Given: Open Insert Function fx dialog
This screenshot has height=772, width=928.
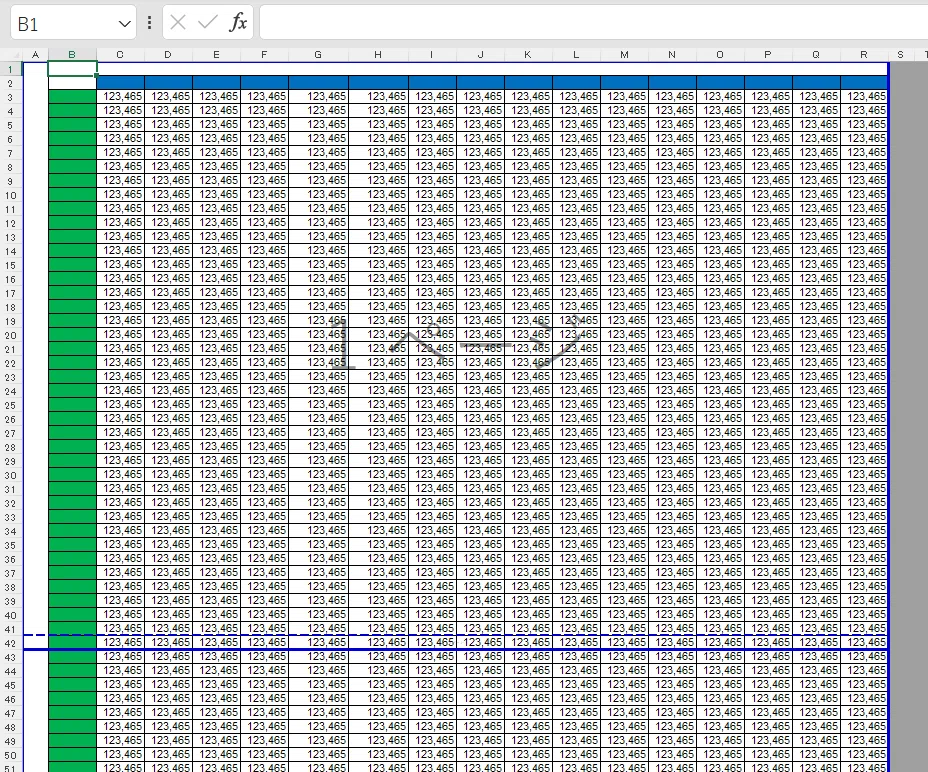Looking at the screenshot, I should click(x=238, y=22).
